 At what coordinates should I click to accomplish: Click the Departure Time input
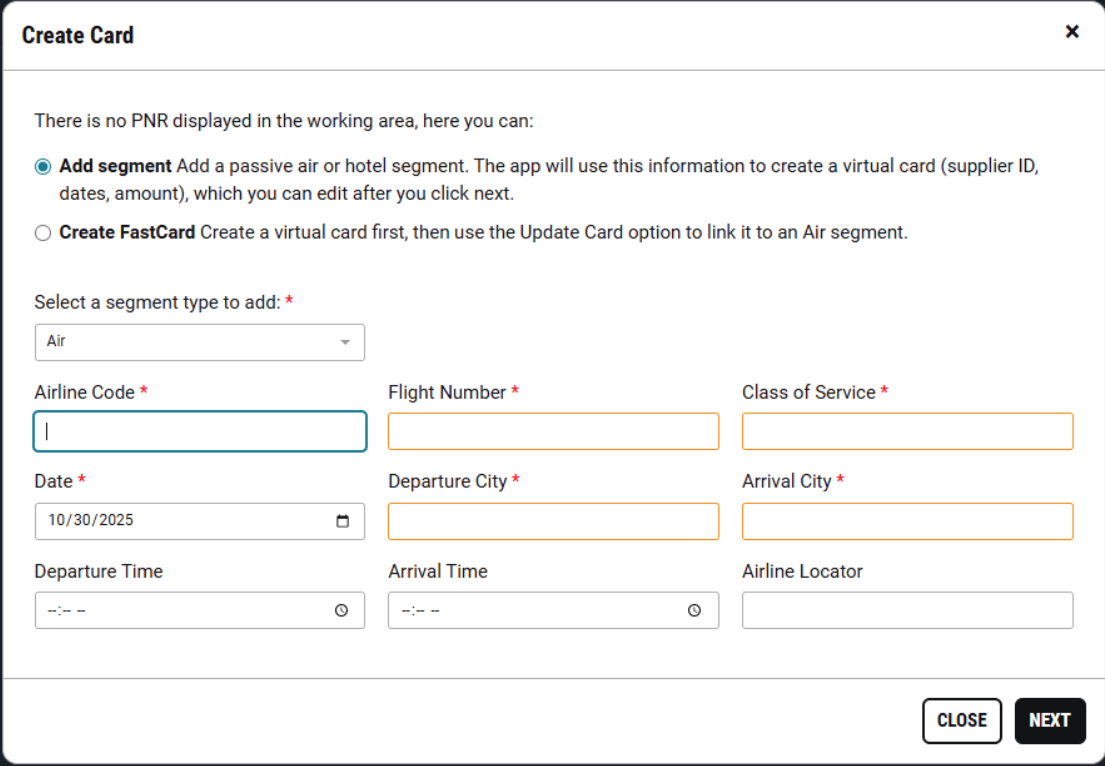(x=199, y=610)
